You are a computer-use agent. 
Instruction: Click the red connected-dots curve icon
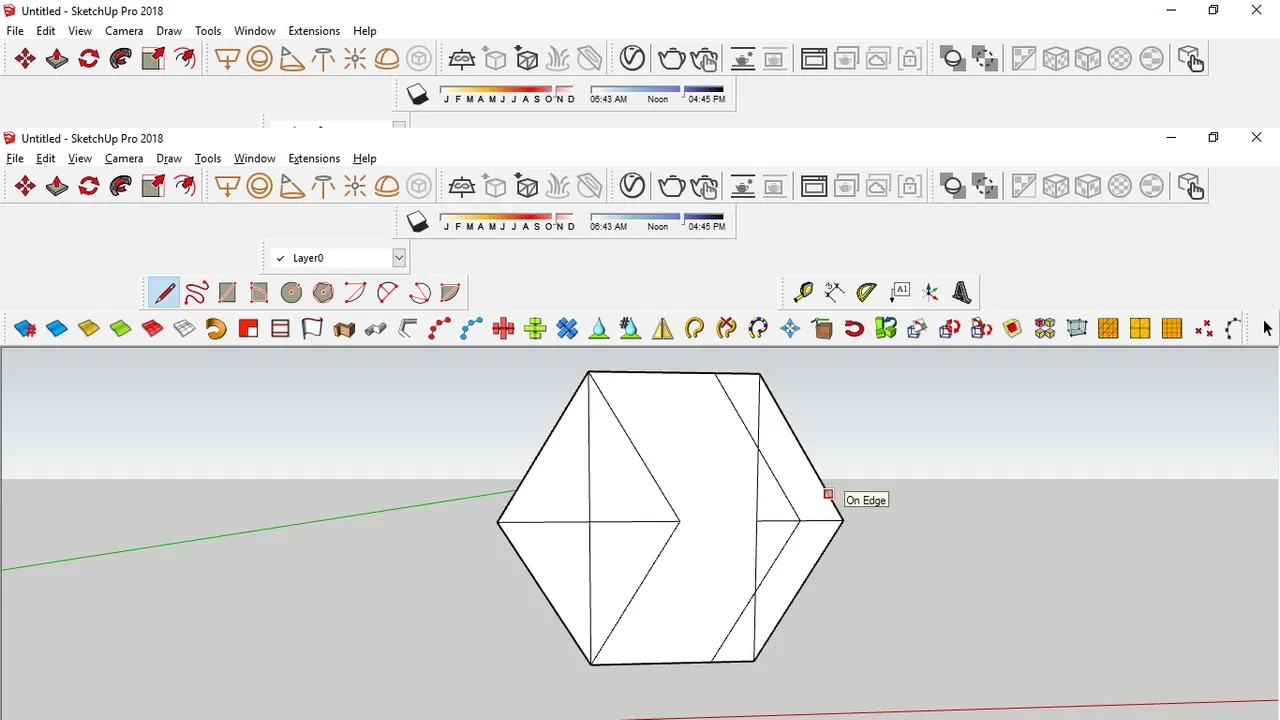439,328
